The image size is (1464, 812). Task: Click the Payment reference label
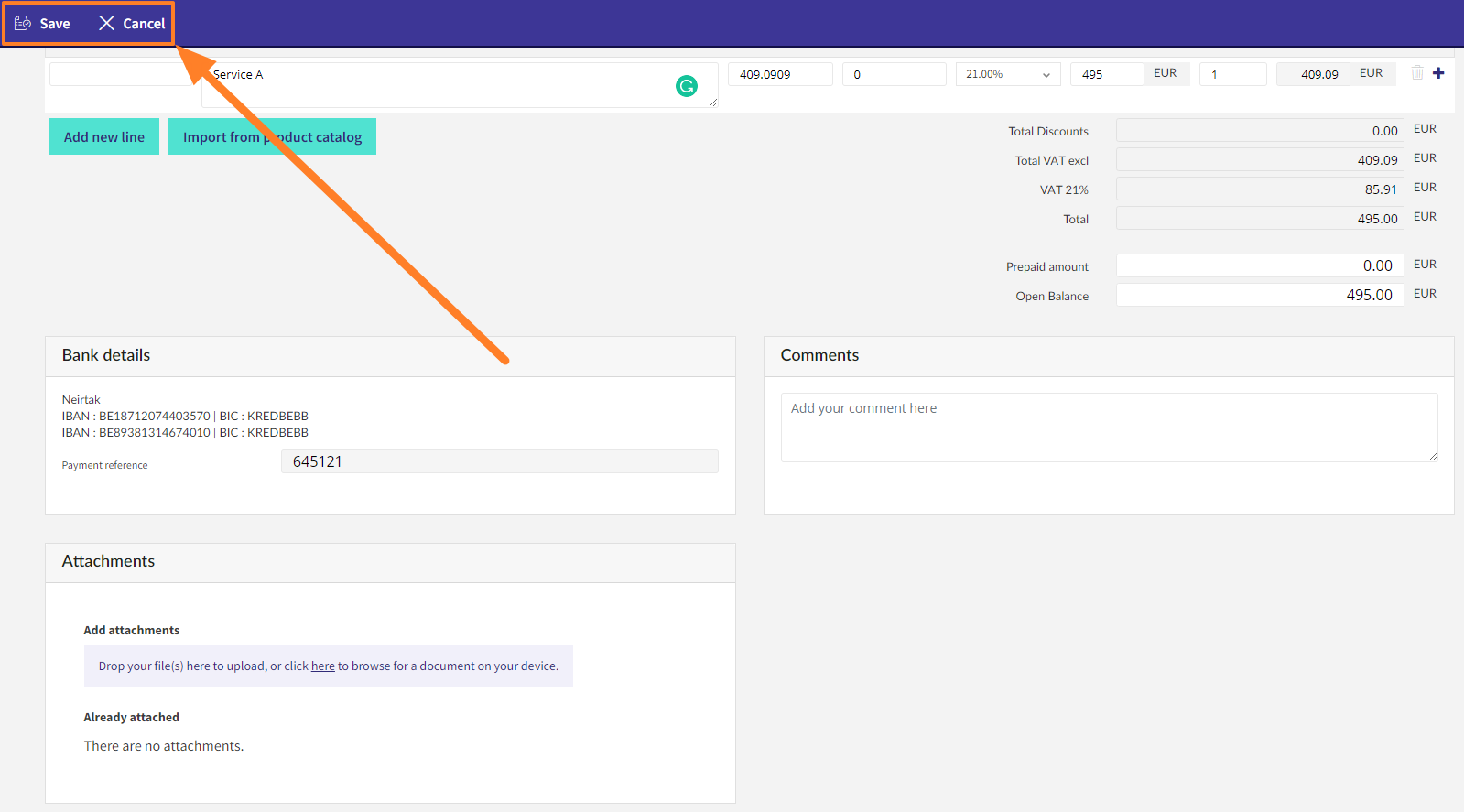(104, 465)
